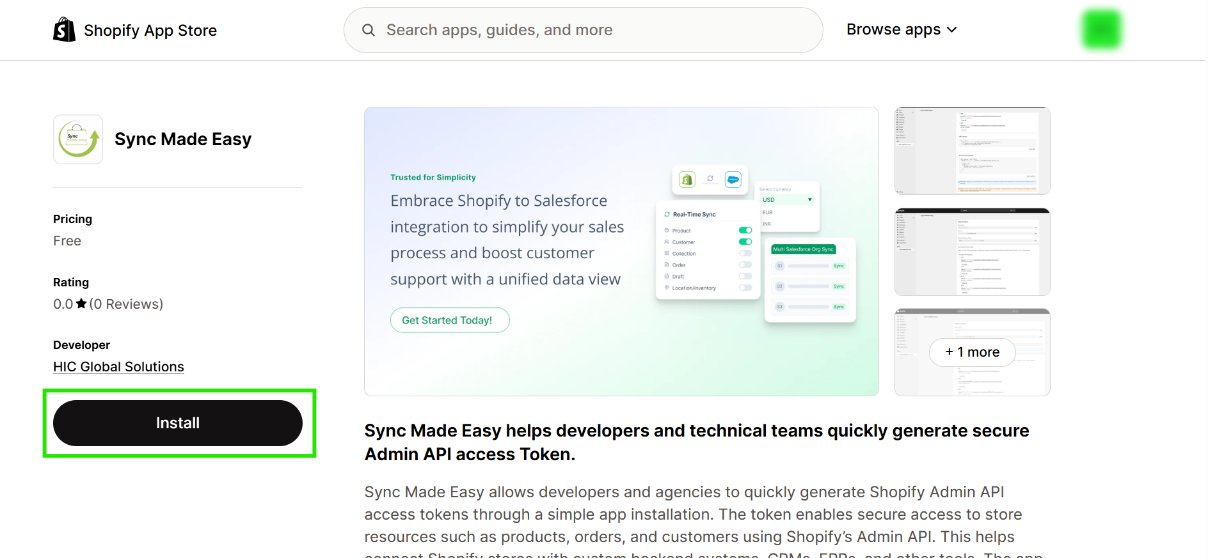Open the green account avatar
The width and height of the screenshot is (1208, 558).
pos(1101,30)
